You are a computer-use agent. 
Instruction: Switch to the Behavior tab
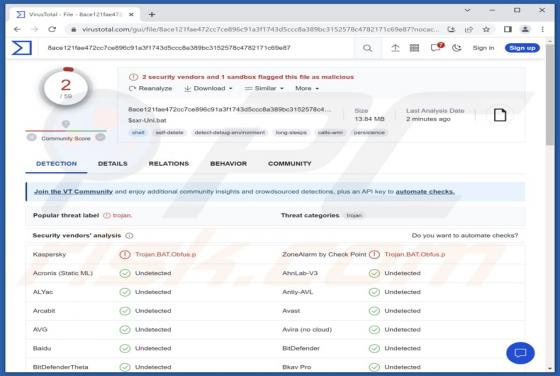228,164
